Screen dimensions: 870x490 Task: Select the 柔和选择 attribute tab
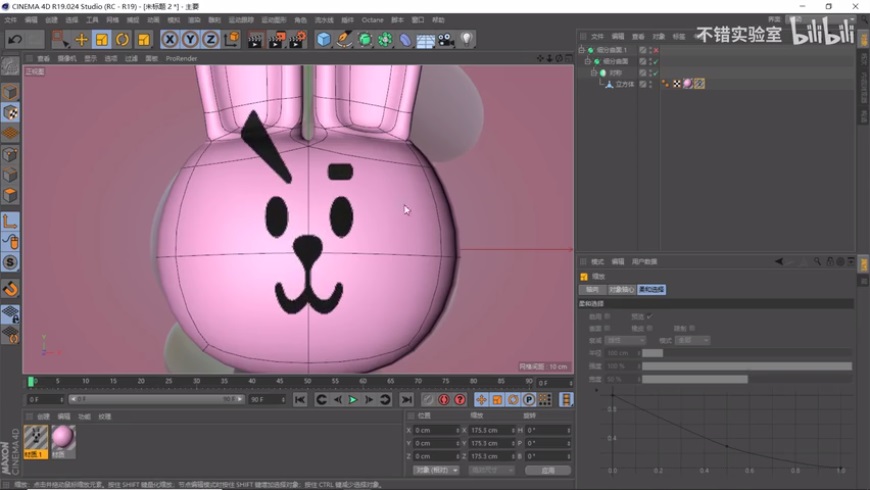(651, 290)
